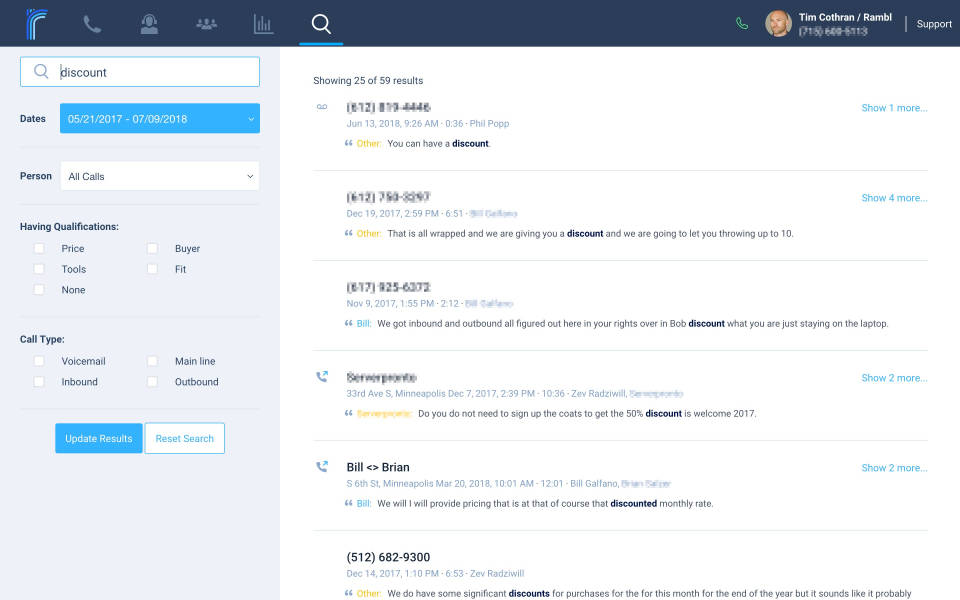The height and width of the screenshot is (600, 960).
Task: Open the phone calls nav icon
Action: (x=92, y=24)
